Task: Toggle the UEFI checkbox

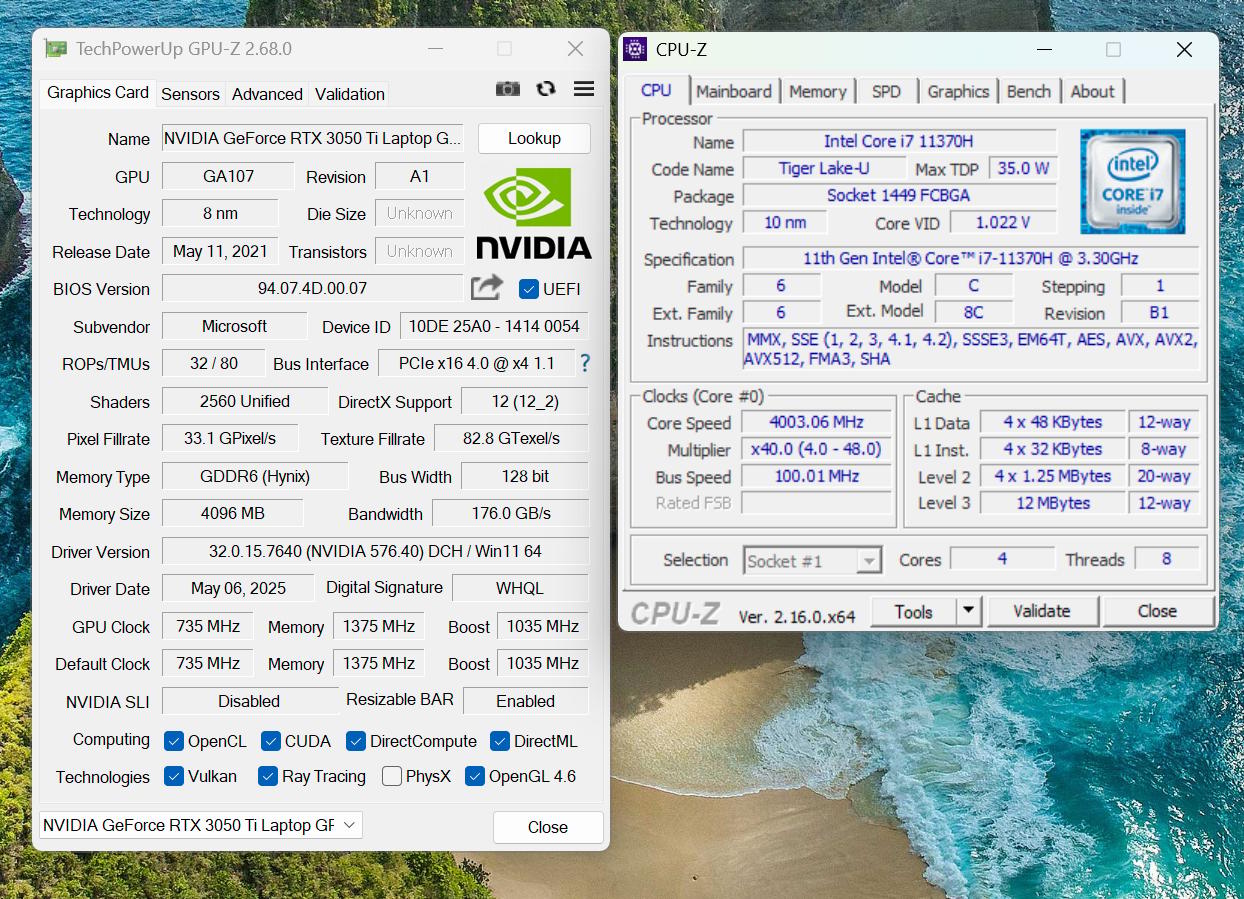Action: (x=529, y=289)
